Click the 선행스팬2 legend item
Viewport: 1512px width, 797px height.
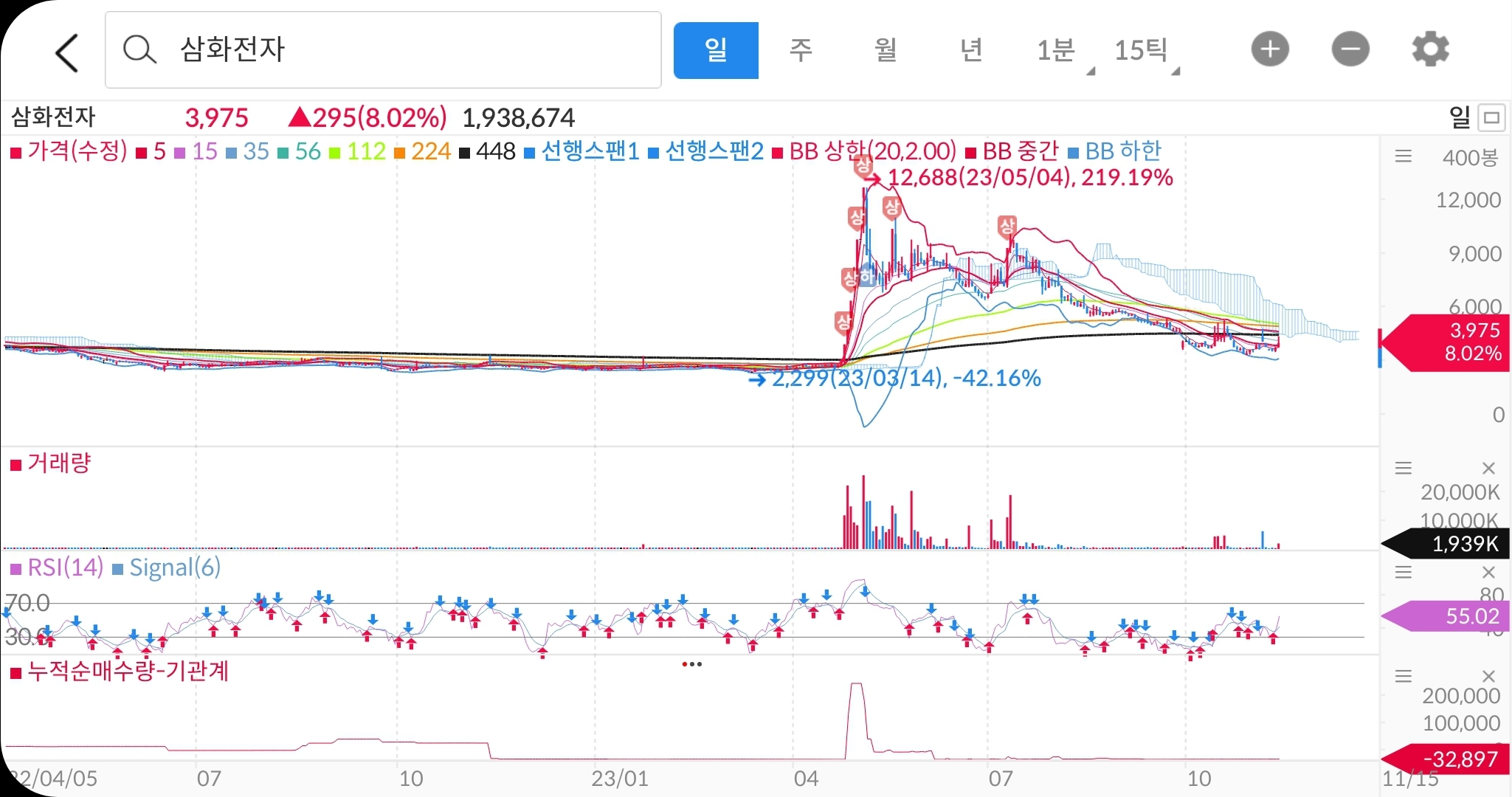pyautogui.click(x=706, y=151)
